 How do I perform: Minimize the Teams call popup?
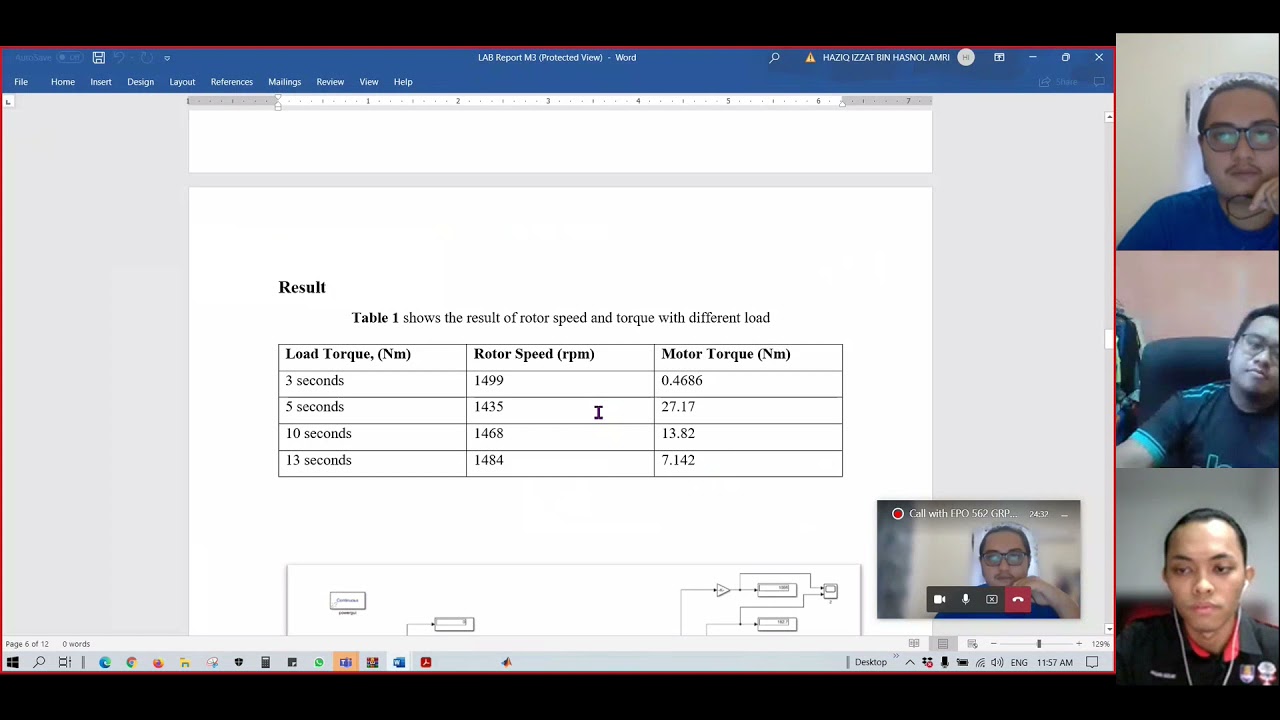[x=1064, y=514]
